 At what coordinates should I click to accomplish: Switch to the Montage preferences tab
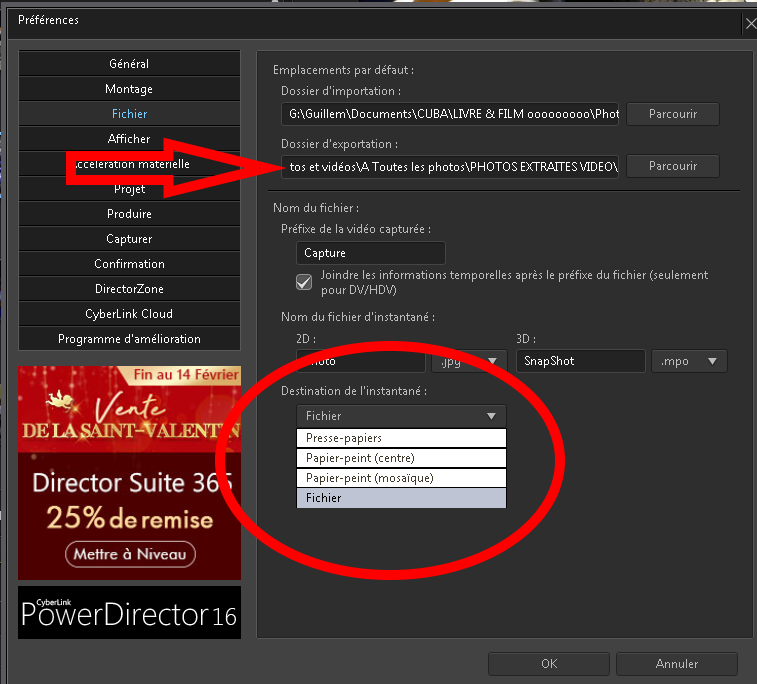(x=129, y=89)
